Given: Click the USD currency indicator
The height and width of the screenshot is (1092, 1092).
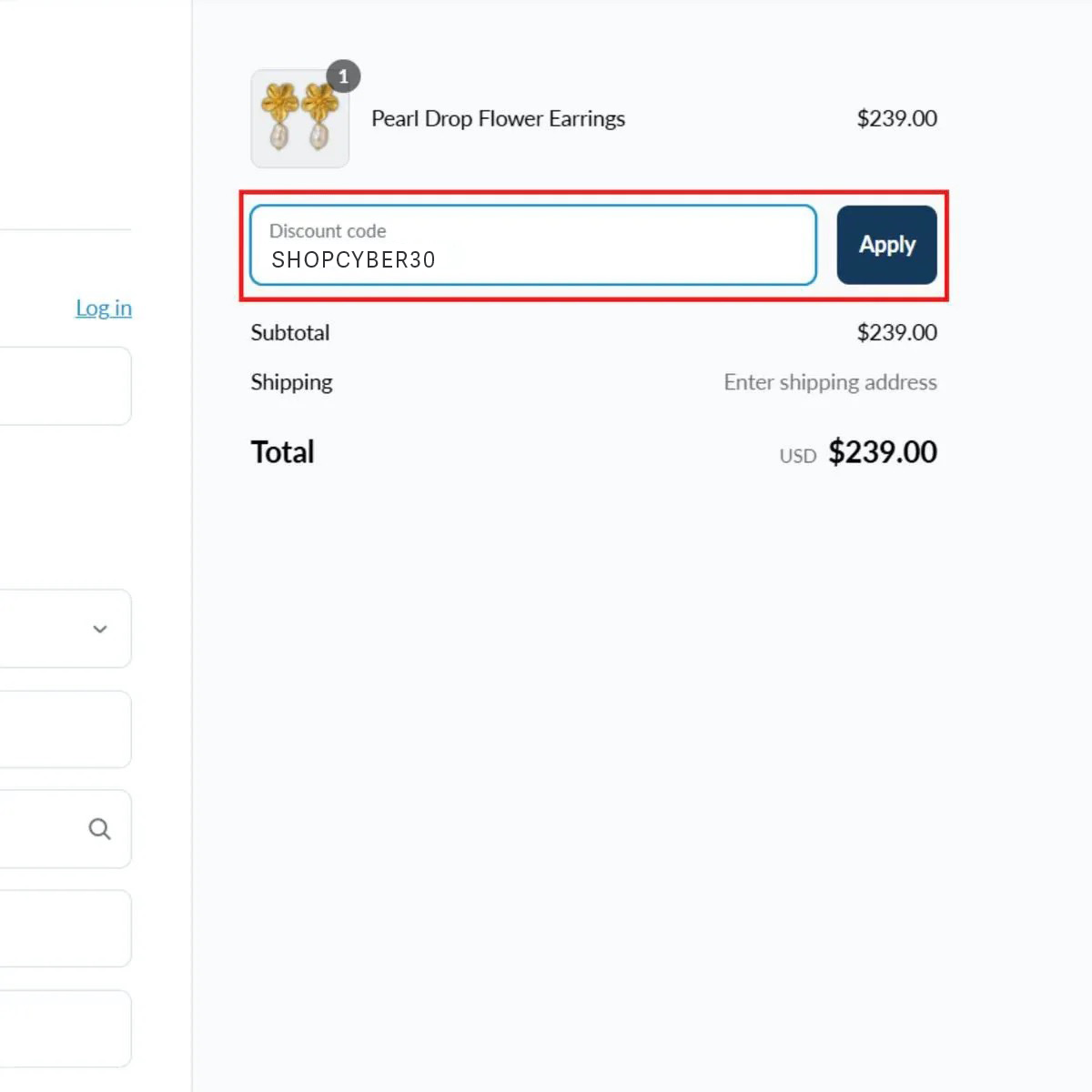Looking at the screenshot, I should (797, 456).
